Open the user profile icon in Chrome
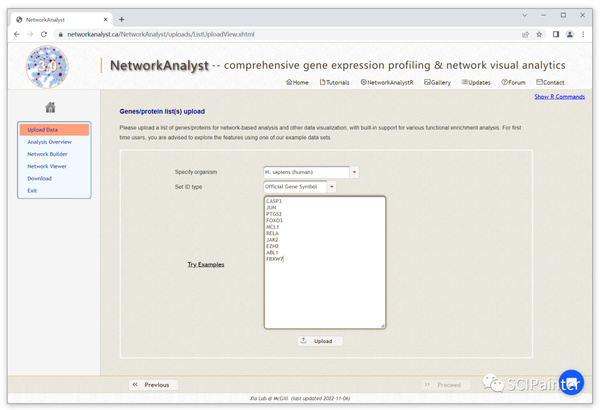Image resolution: width=600 pixels, height=410 pixels. (570, 34)
